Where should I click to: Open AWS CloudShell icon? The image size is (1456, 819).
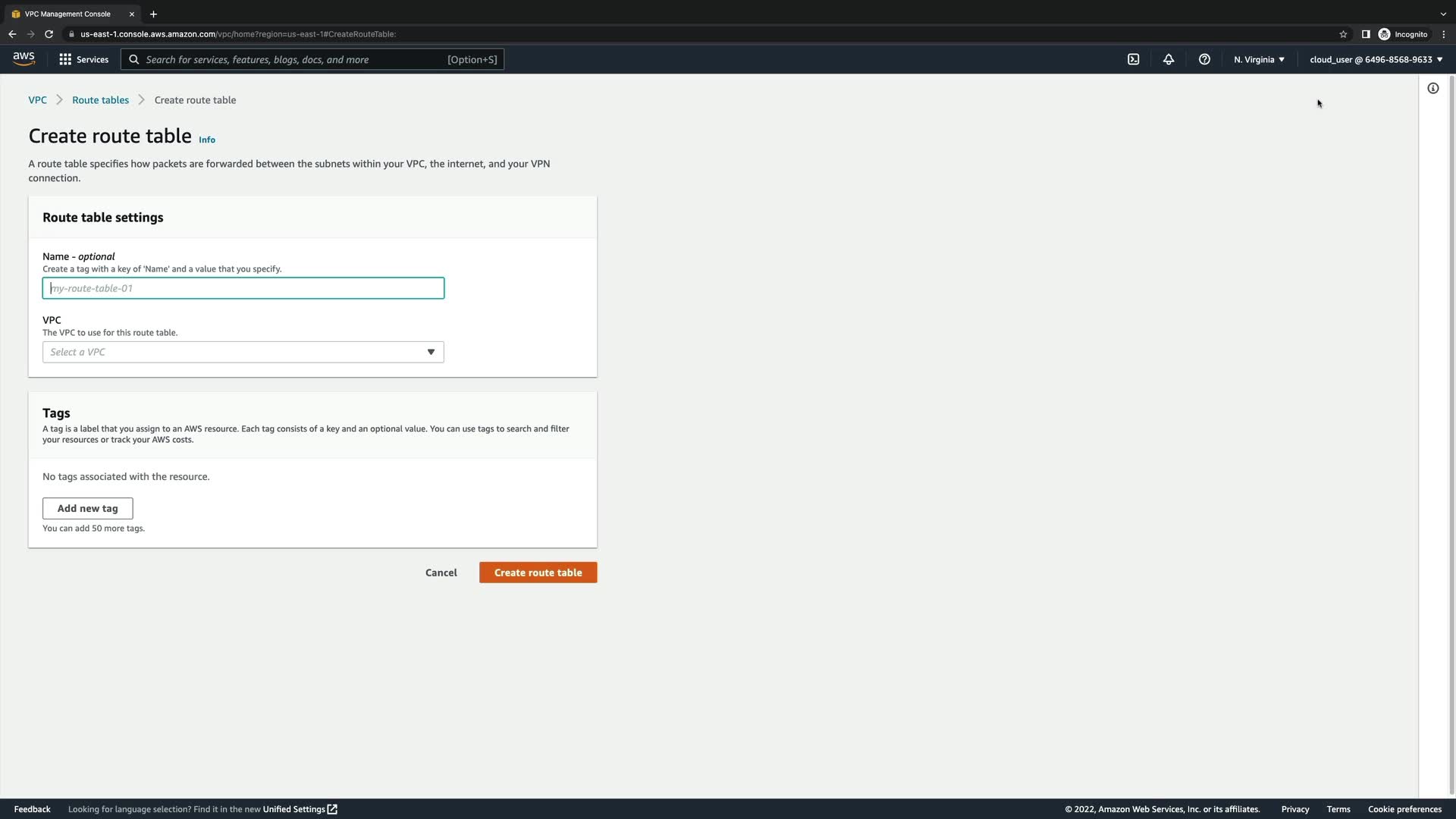1133,59
